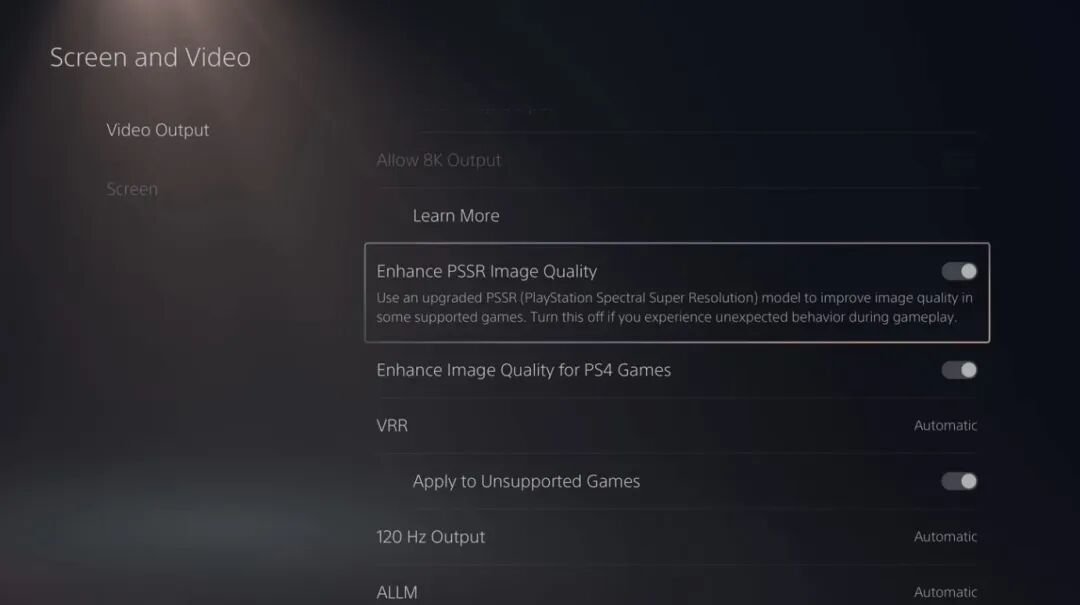Select the Enhance Image Quality for PS4 Games label

[523, 370]
